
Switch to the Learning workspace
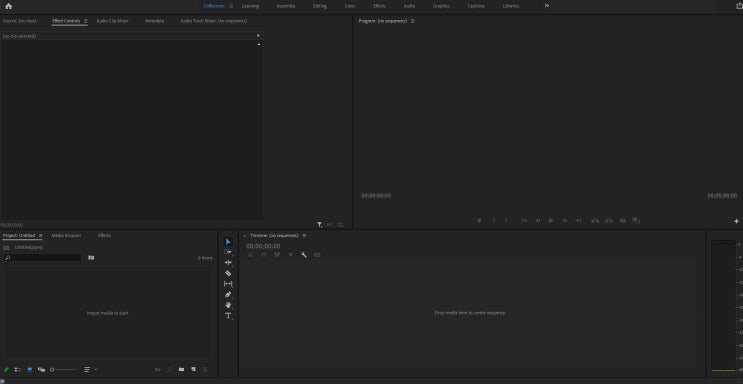coord(250,6)
